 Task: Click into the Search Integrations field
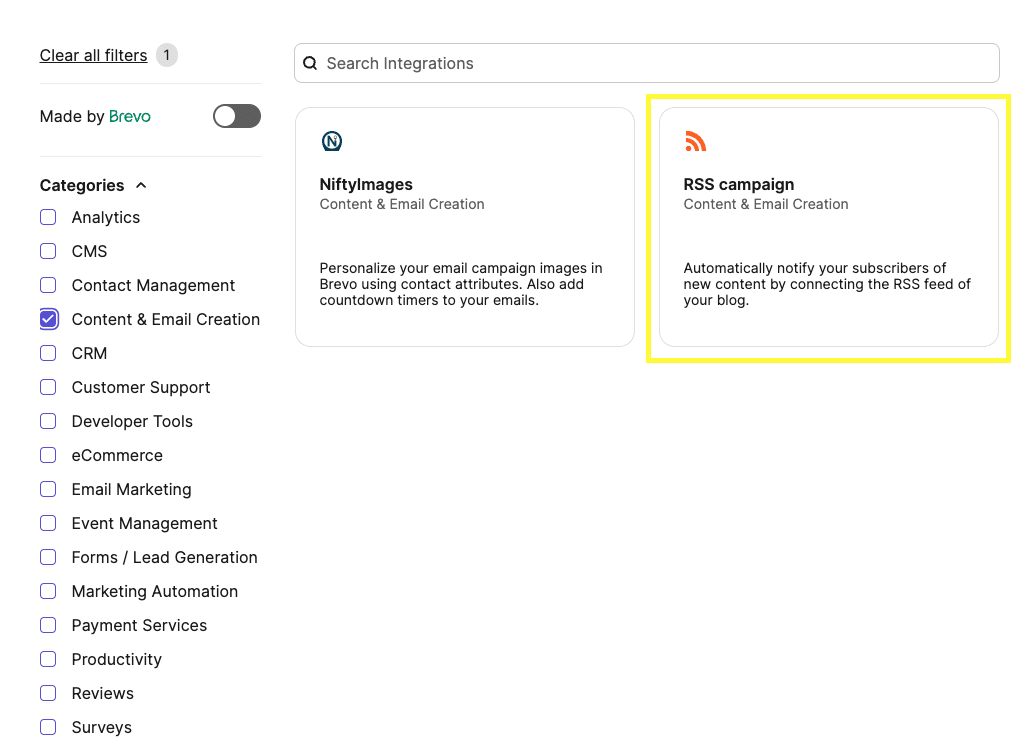647,63
